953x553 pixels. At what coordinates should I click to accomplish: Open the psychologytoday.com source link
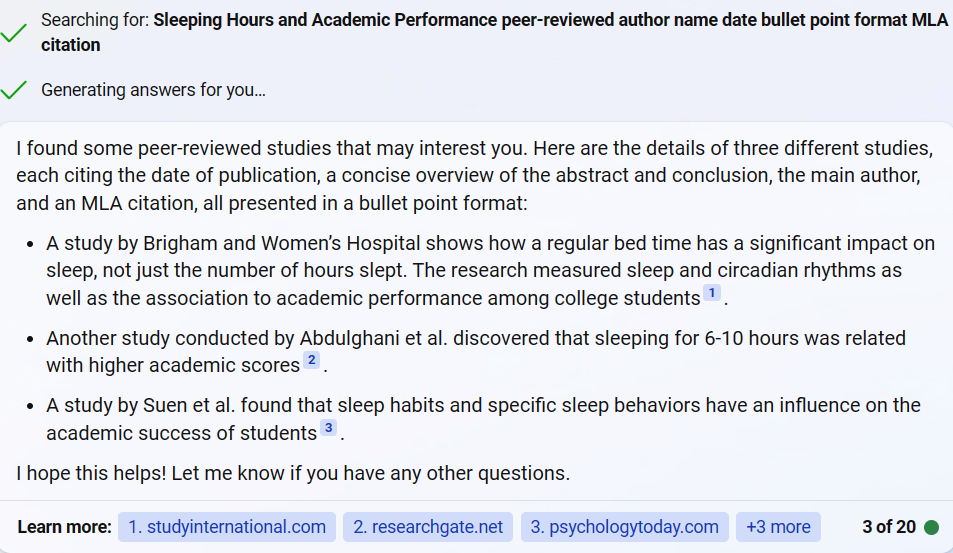click(x=624, y=527)
